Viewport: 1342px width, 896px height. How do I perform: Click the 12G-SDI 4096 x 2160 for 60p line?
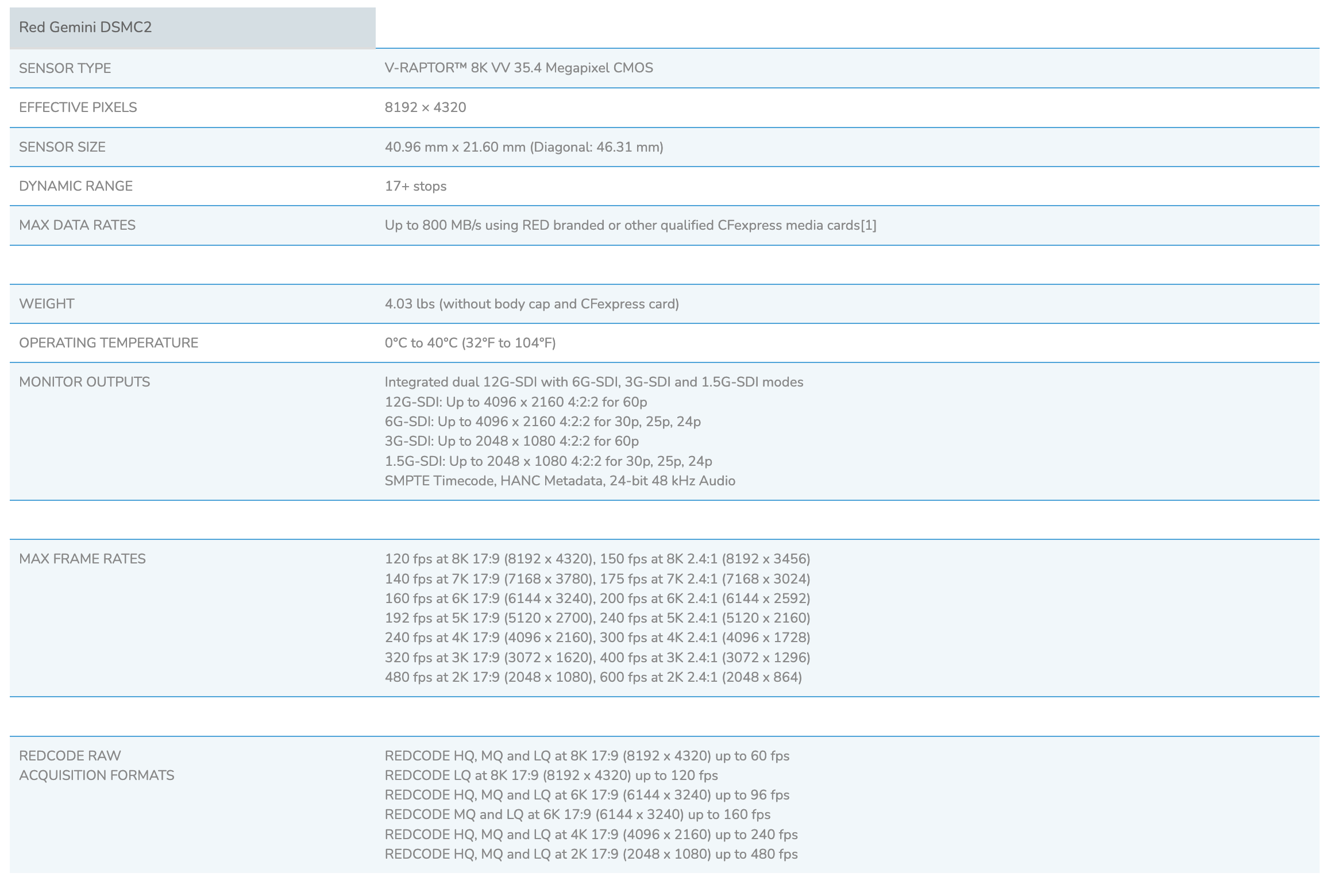(x=516, y=402)
